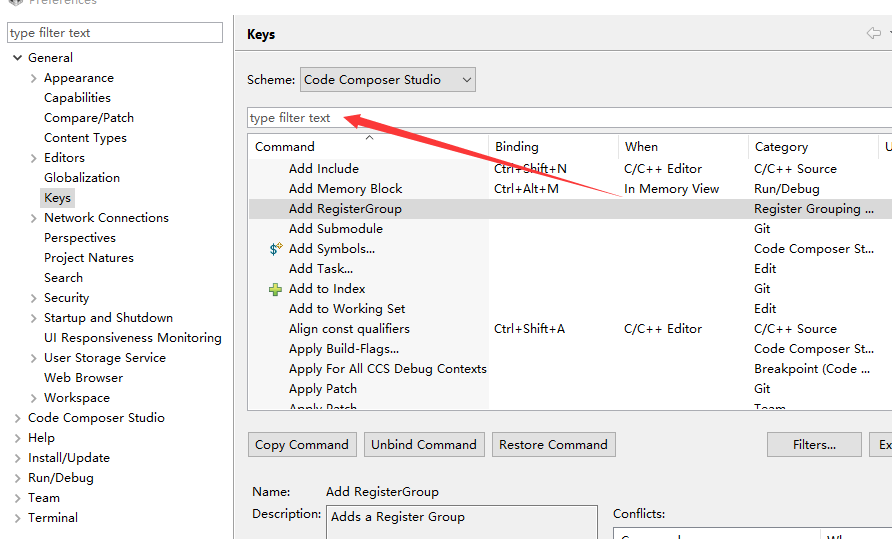The image size is (892, 539).
Task: Expand the Workspace node
Action: click(x=34, y=398)
